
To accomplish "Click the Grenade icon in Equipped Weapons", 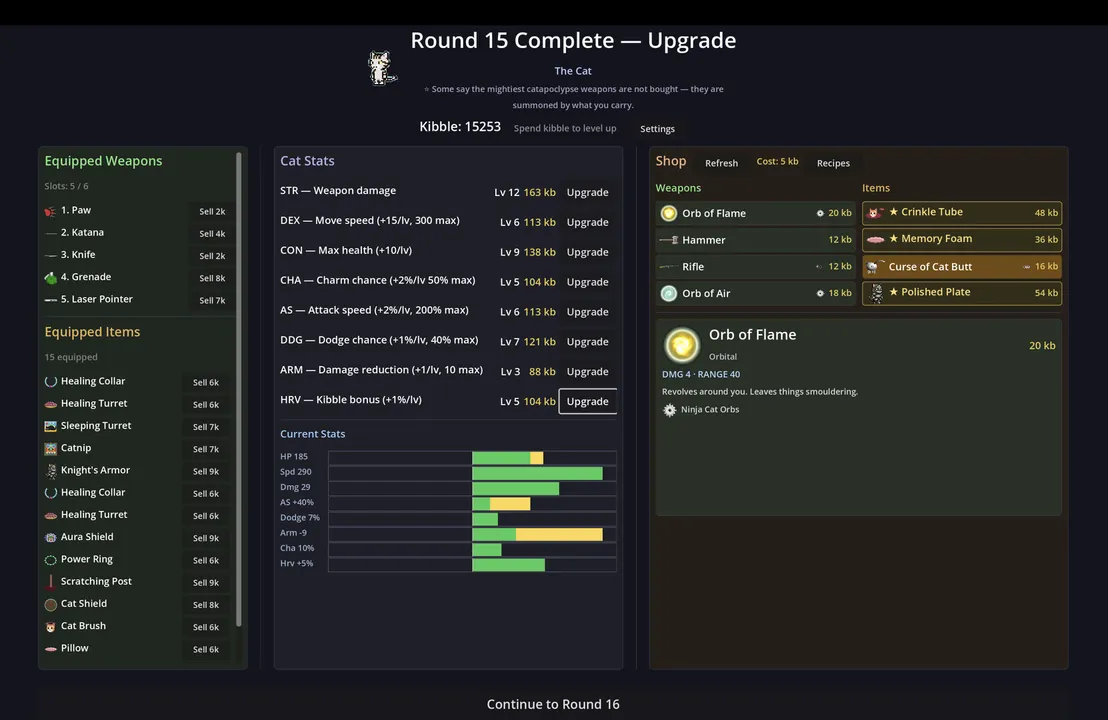I will 50,278.
